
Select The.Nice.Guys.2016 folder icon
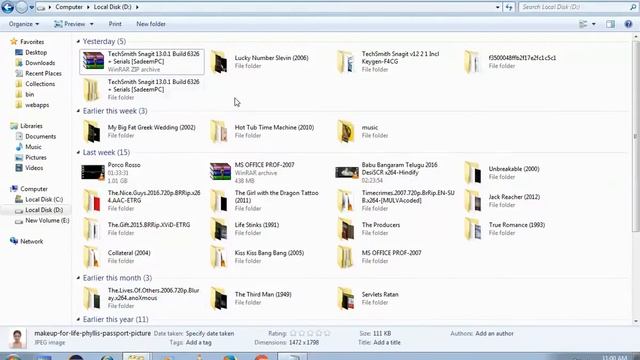pos(93,200)
